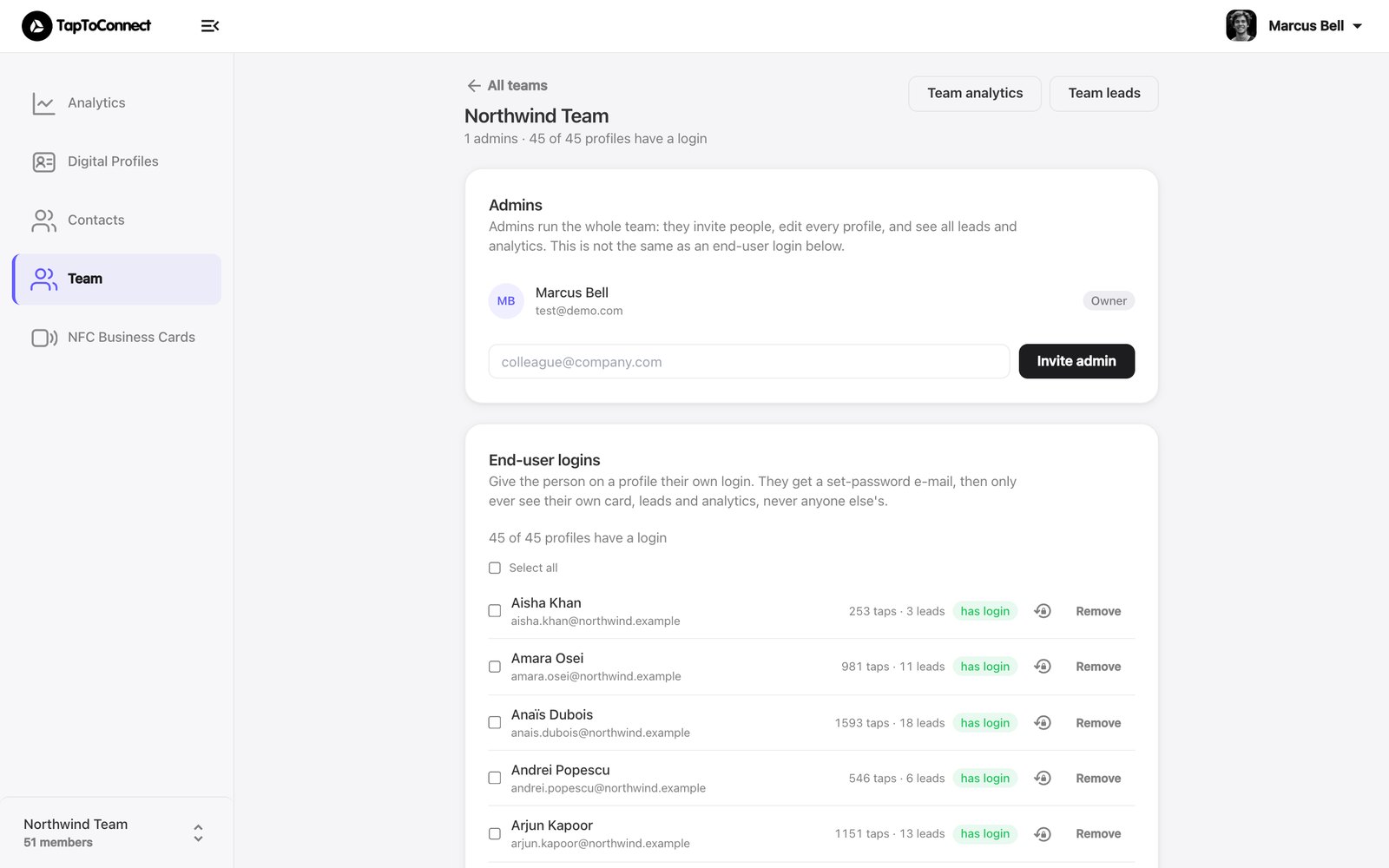Click the back arrow beside All teams
Viewport: 1389px width, 868px height.
[x=474, y=85]
